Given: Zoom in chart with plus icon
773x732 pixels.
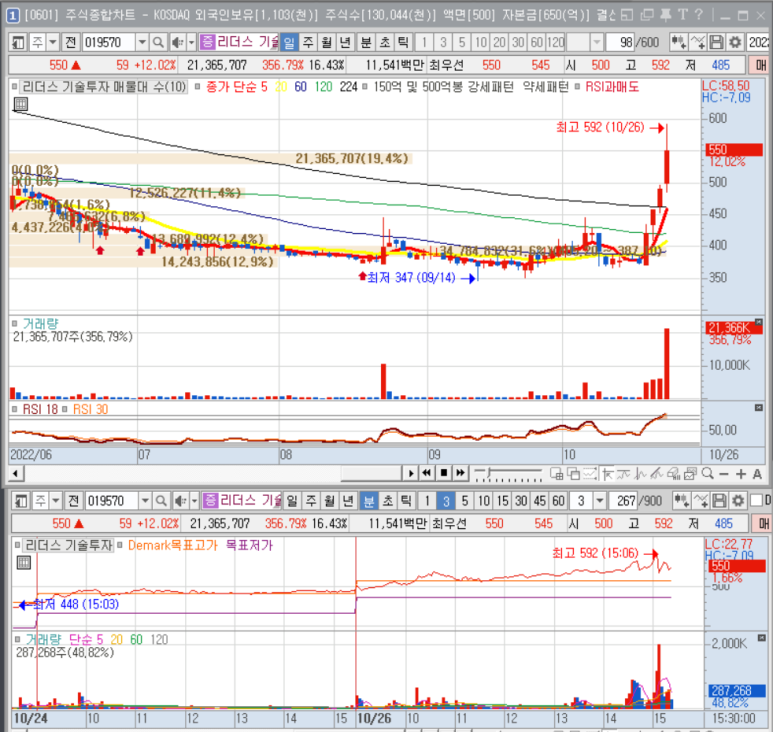Looking at the screenshot, I should pos(740,474).
